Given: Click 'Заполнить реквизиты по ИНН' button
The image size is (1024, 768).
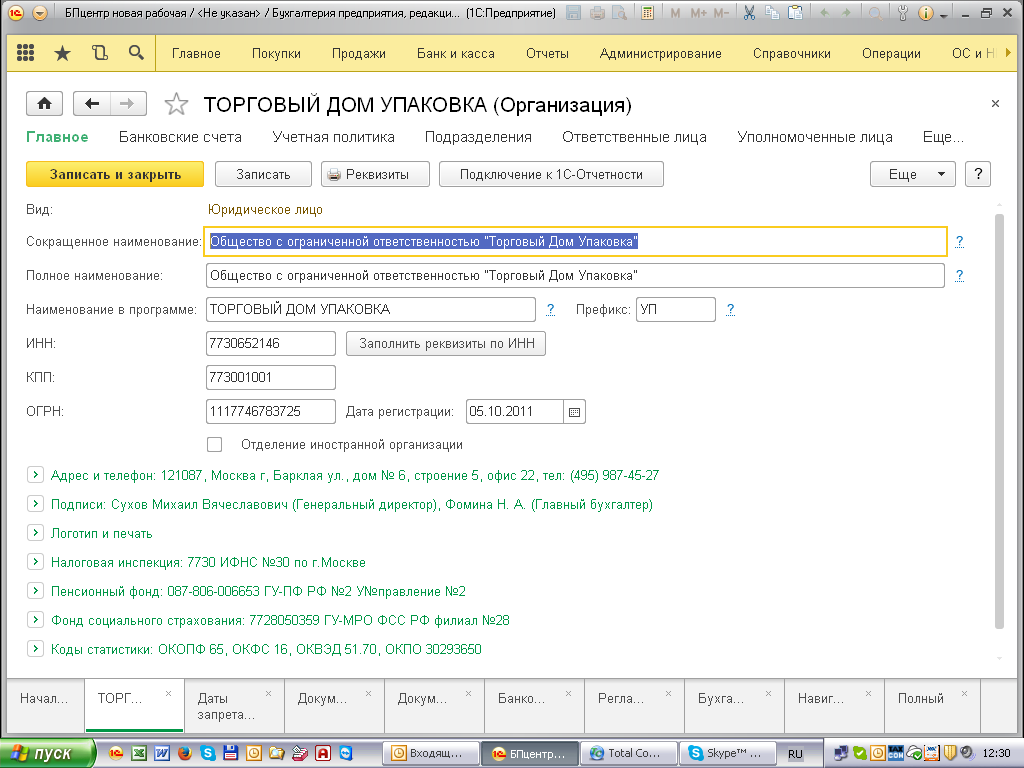Looking at the screenshot, I should pos(446,344).
